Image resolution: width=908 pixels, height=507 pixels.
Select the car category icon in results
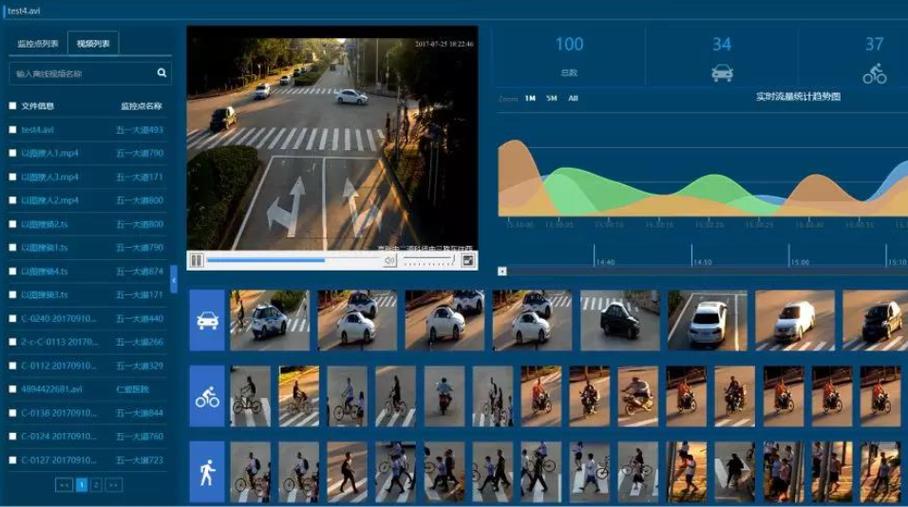tap(207, 320)
